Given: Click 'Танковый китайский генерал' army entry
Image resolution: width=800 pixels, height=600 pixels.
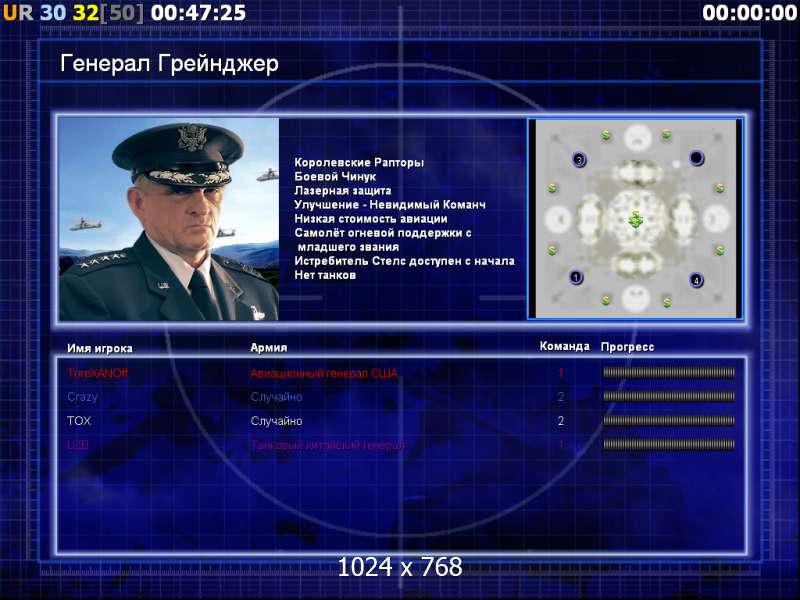Looking at the screenshot, I should (328, 445).
